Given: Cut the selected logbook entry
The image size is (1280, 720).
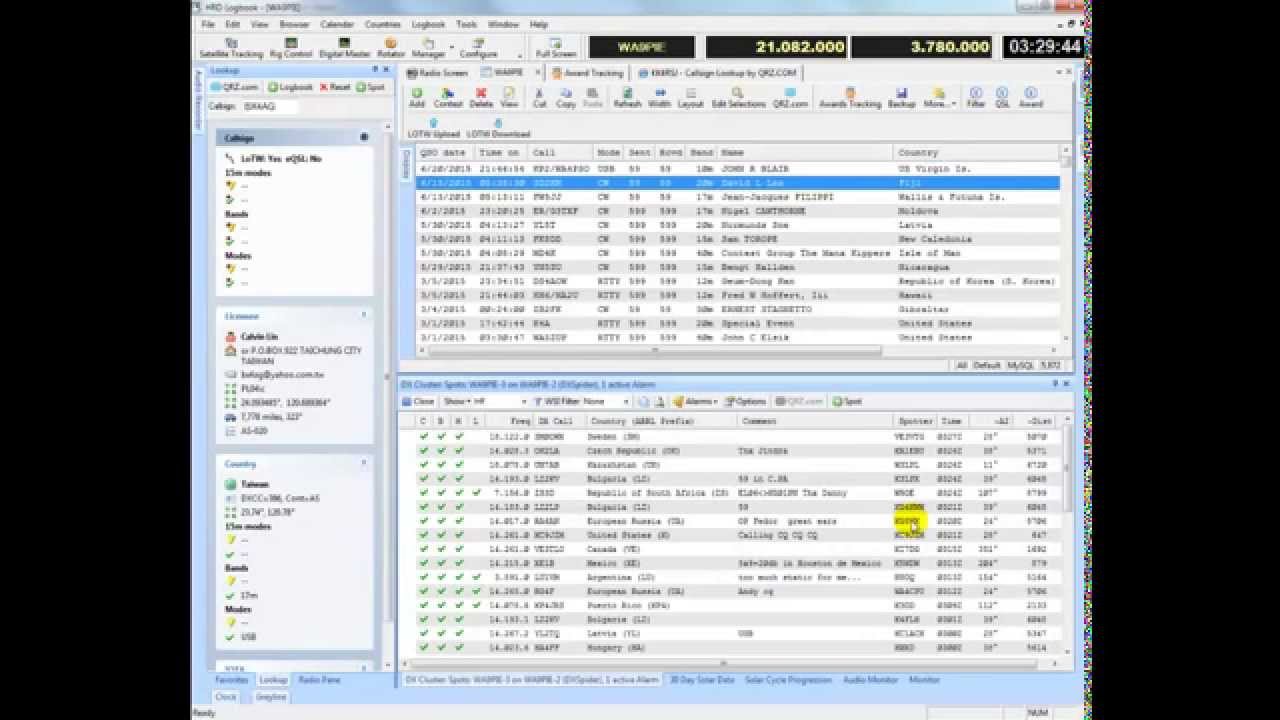Looking at the screenshot, I should tap(540, 97).
